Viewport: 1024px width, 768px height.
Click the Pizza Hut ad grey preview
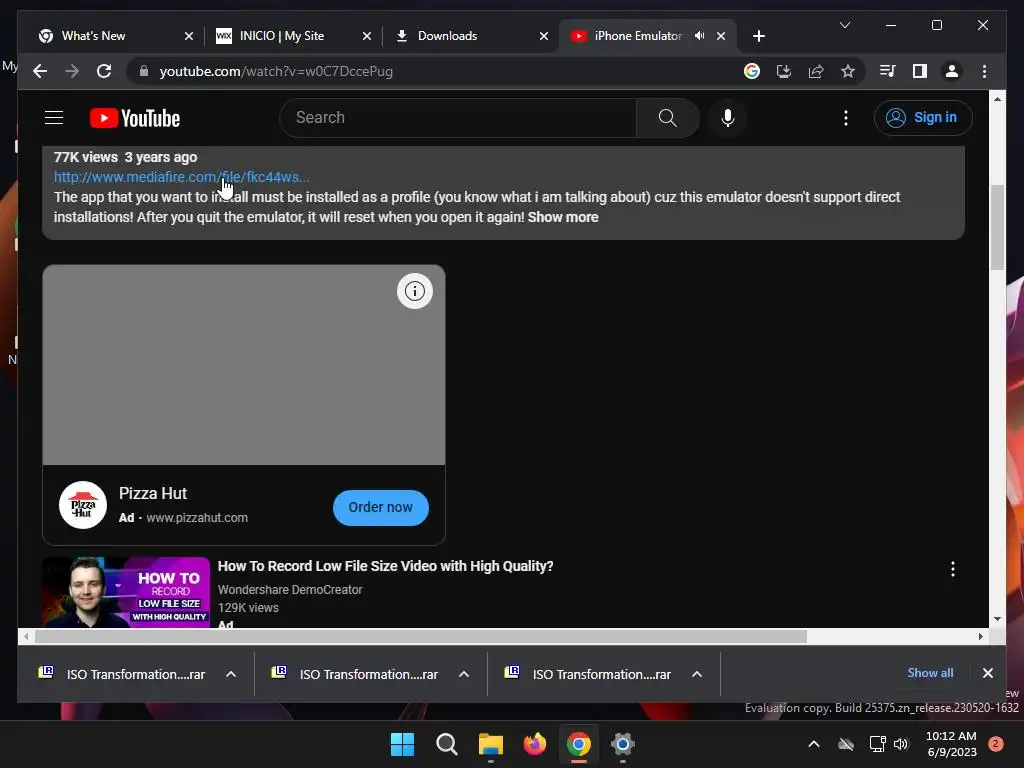(244, 365)
